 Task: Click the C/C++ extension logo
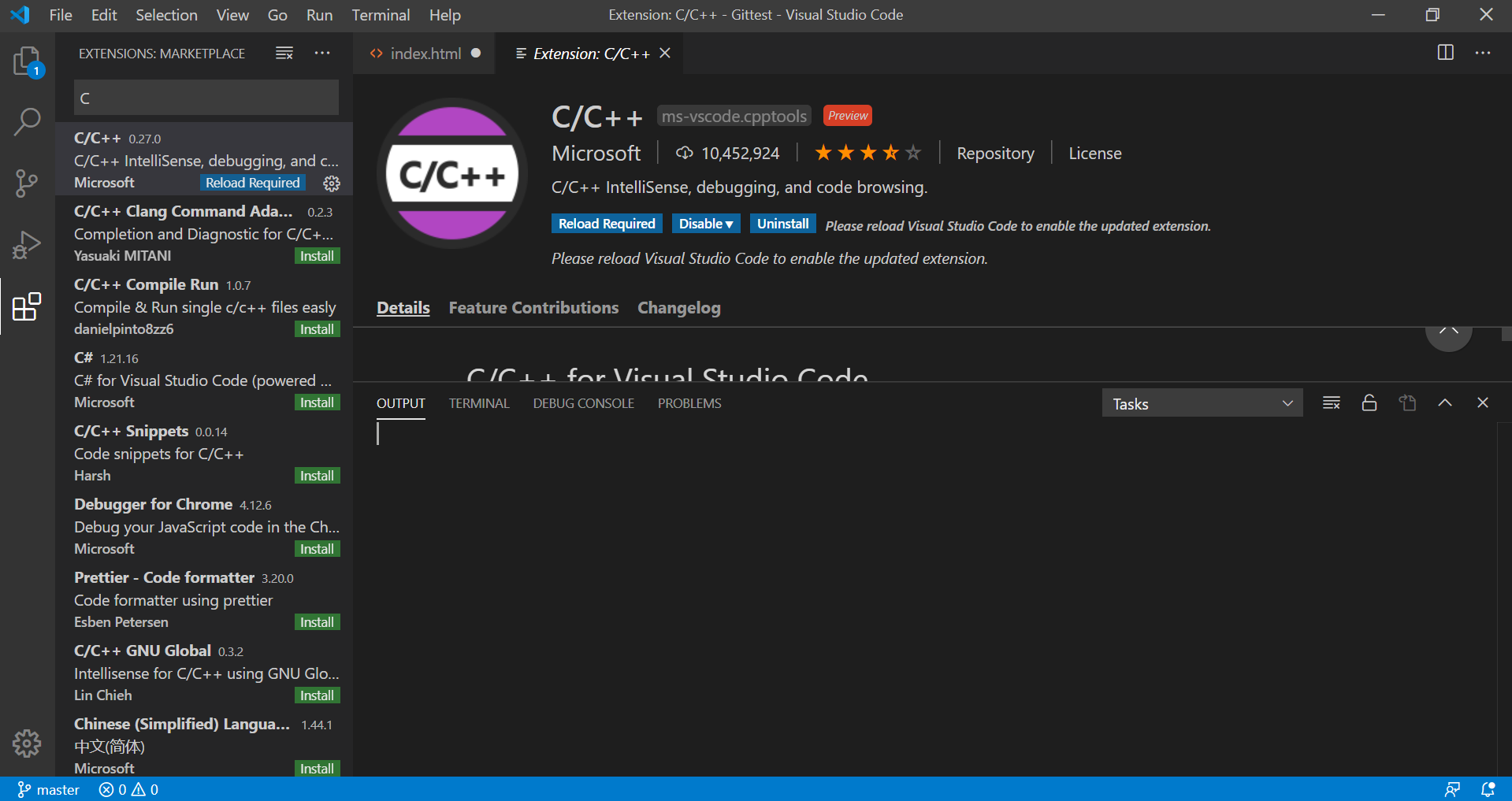tap(452, 173)
